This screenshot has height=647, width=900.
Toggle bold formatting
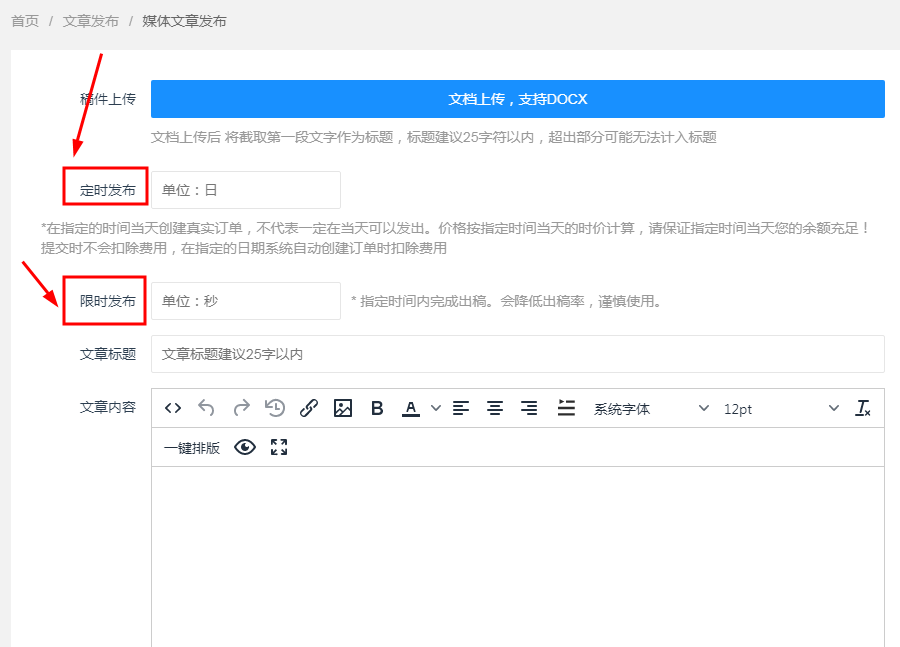tap(377, 408)
